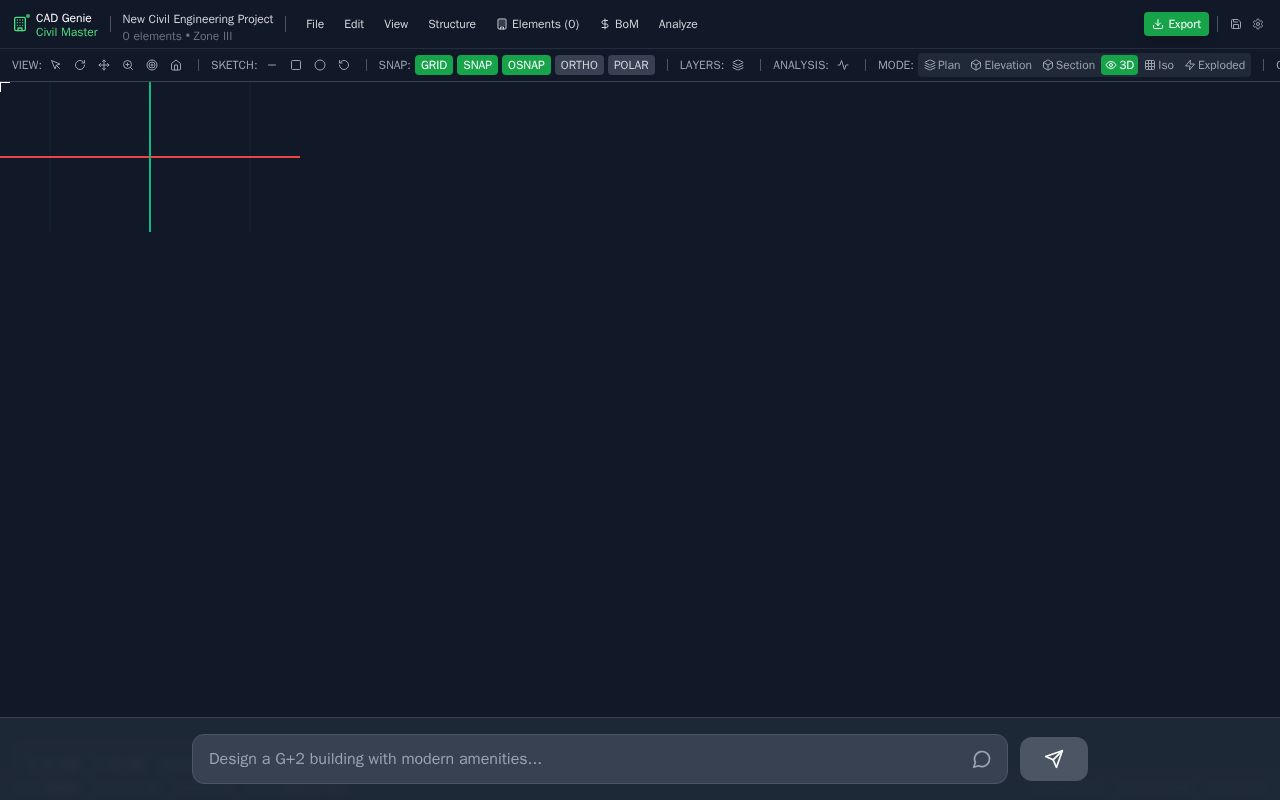Viewport: 1280px width, 800px height.
Task: Click the zoom in magnifier icon
Action: coord(128,65)
